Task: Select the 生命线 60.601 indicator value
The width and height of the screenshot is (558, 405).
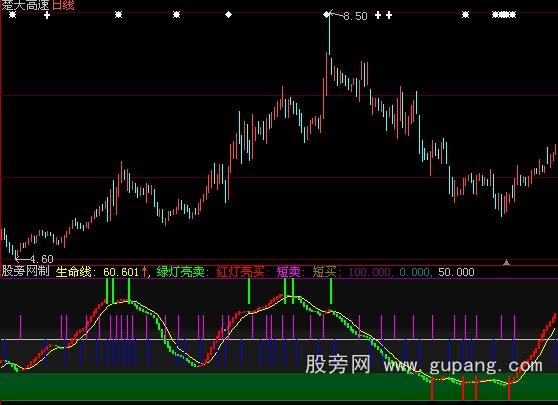Action: coord(101,272)
